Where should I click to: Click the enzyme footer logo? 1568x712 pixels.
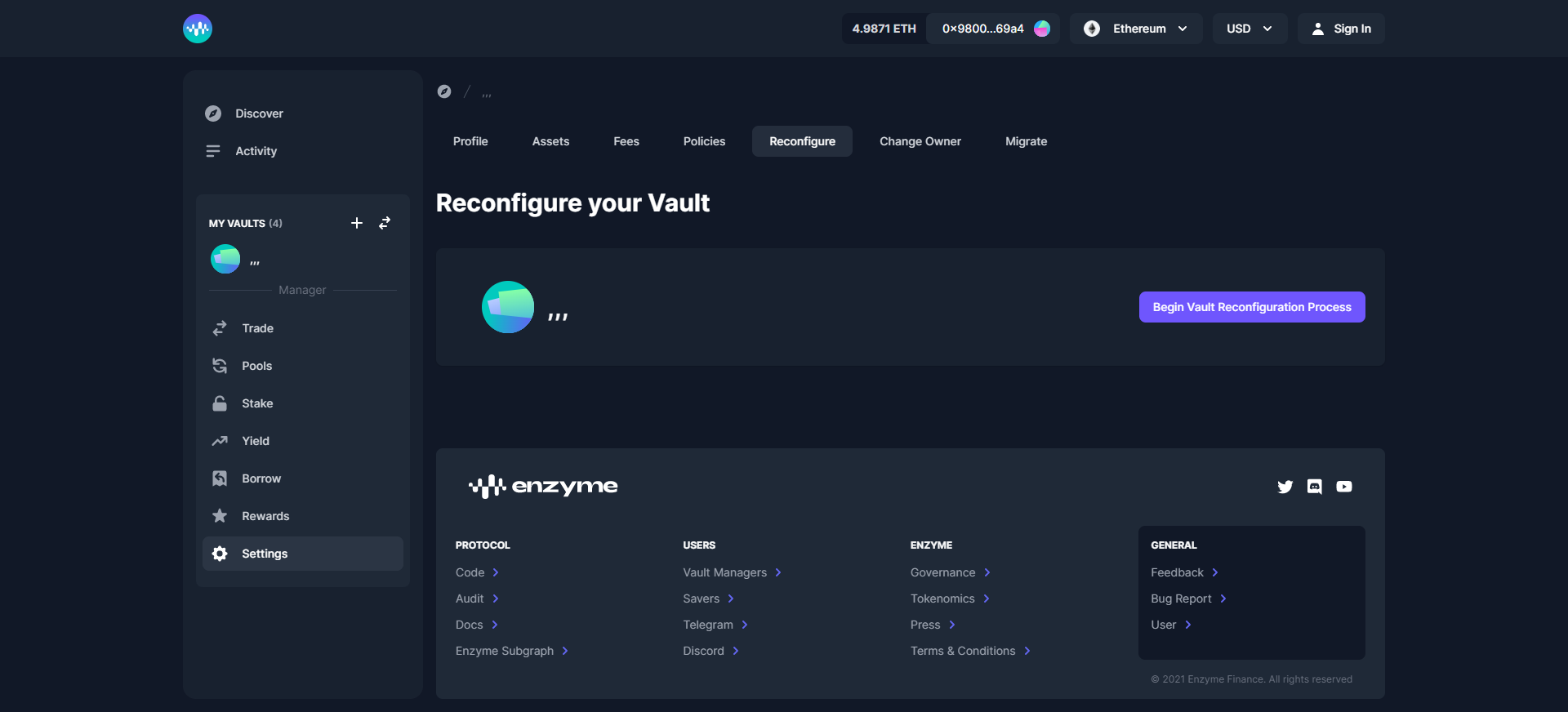543,487
